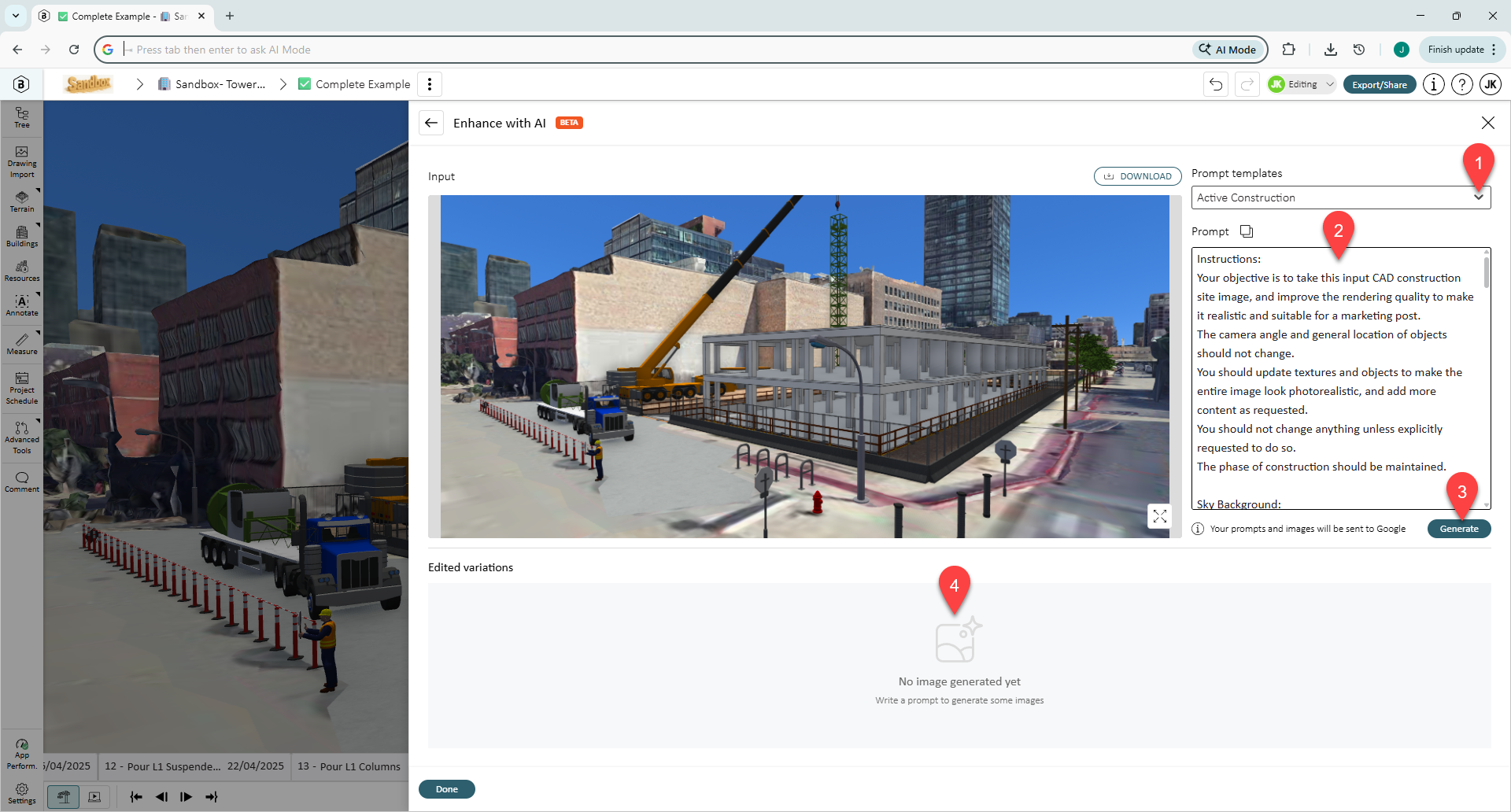Click the DOWNLOAD button
Screen dimensions: 1511x812
click(x=1138, y=176)
